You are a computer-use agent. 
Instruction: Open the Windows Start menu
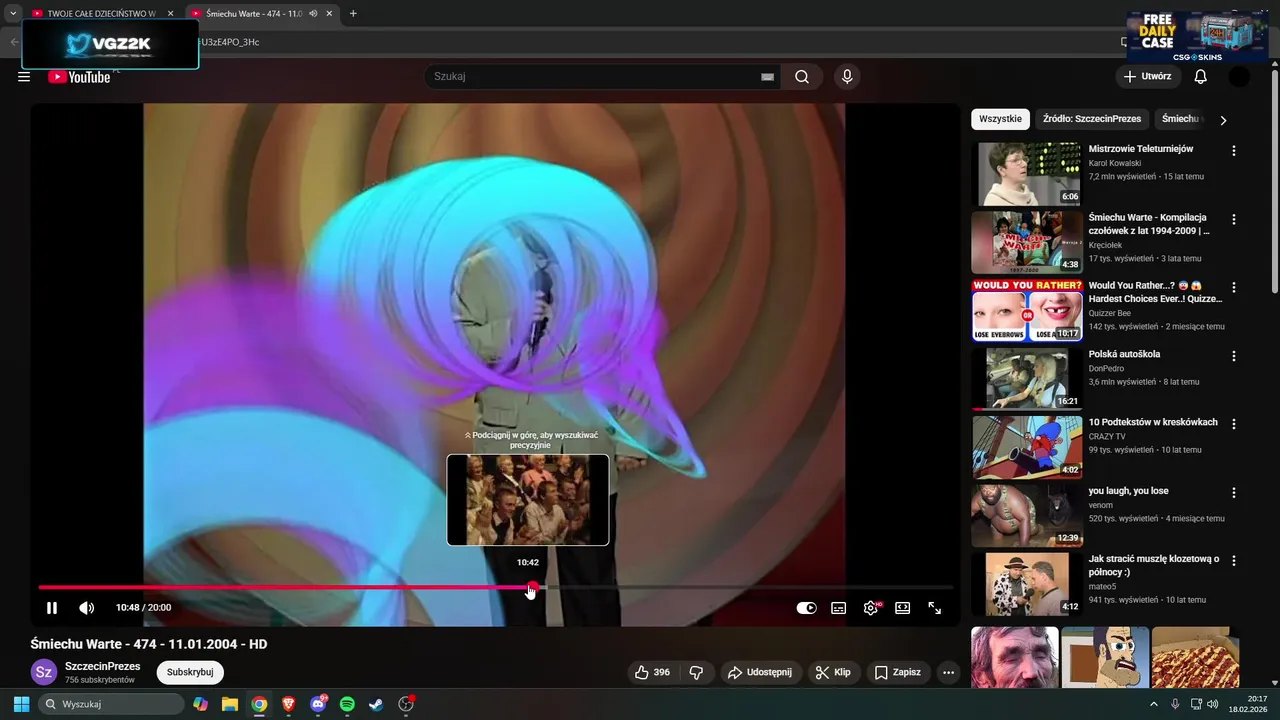(x=21, y=704)
